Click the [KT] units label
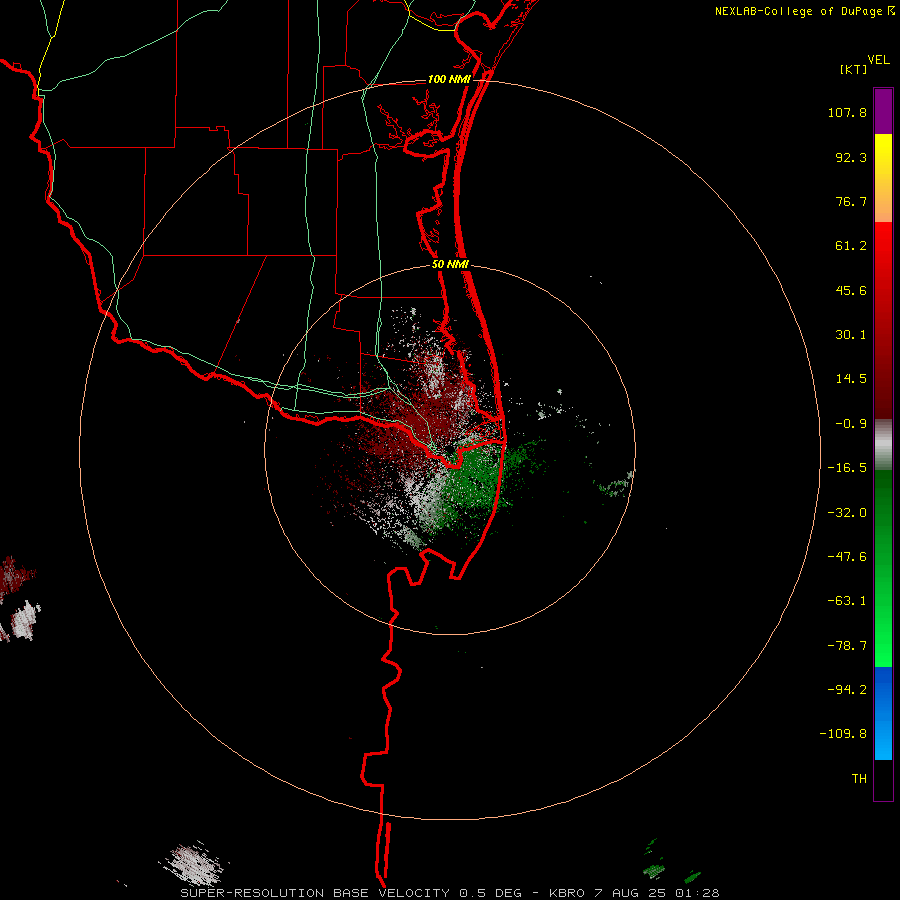Viewport: 900px width, 900px height. [x=853, y=70]
